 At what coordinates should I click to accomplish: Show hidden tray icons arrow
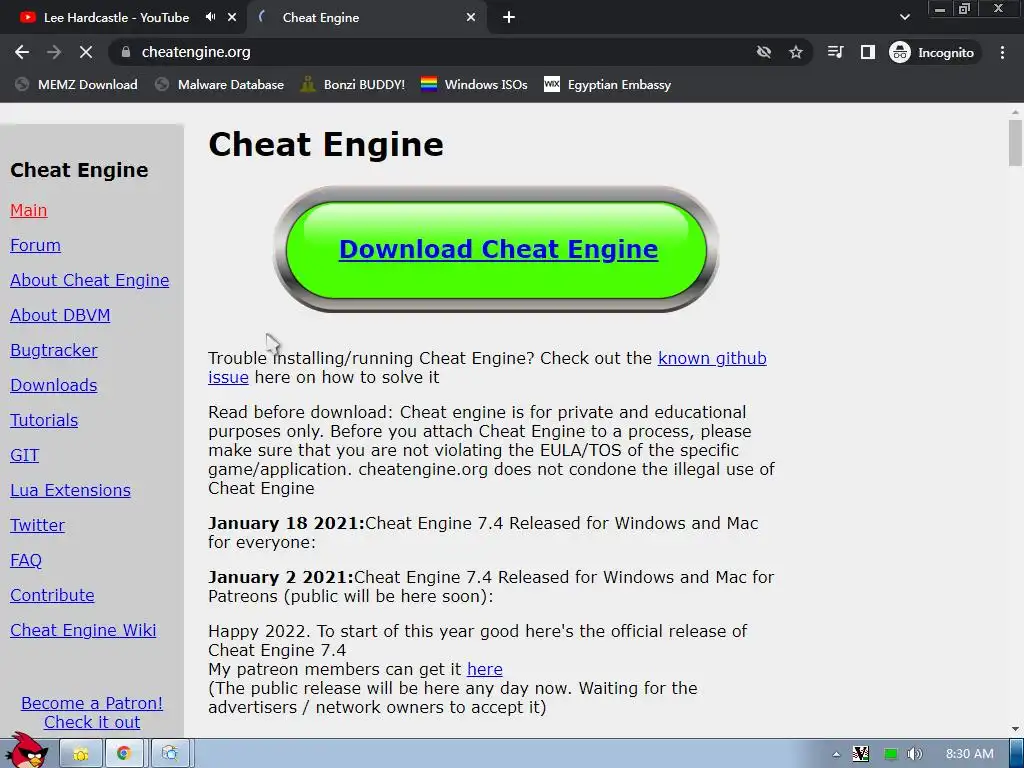click(x=836, y=754)
